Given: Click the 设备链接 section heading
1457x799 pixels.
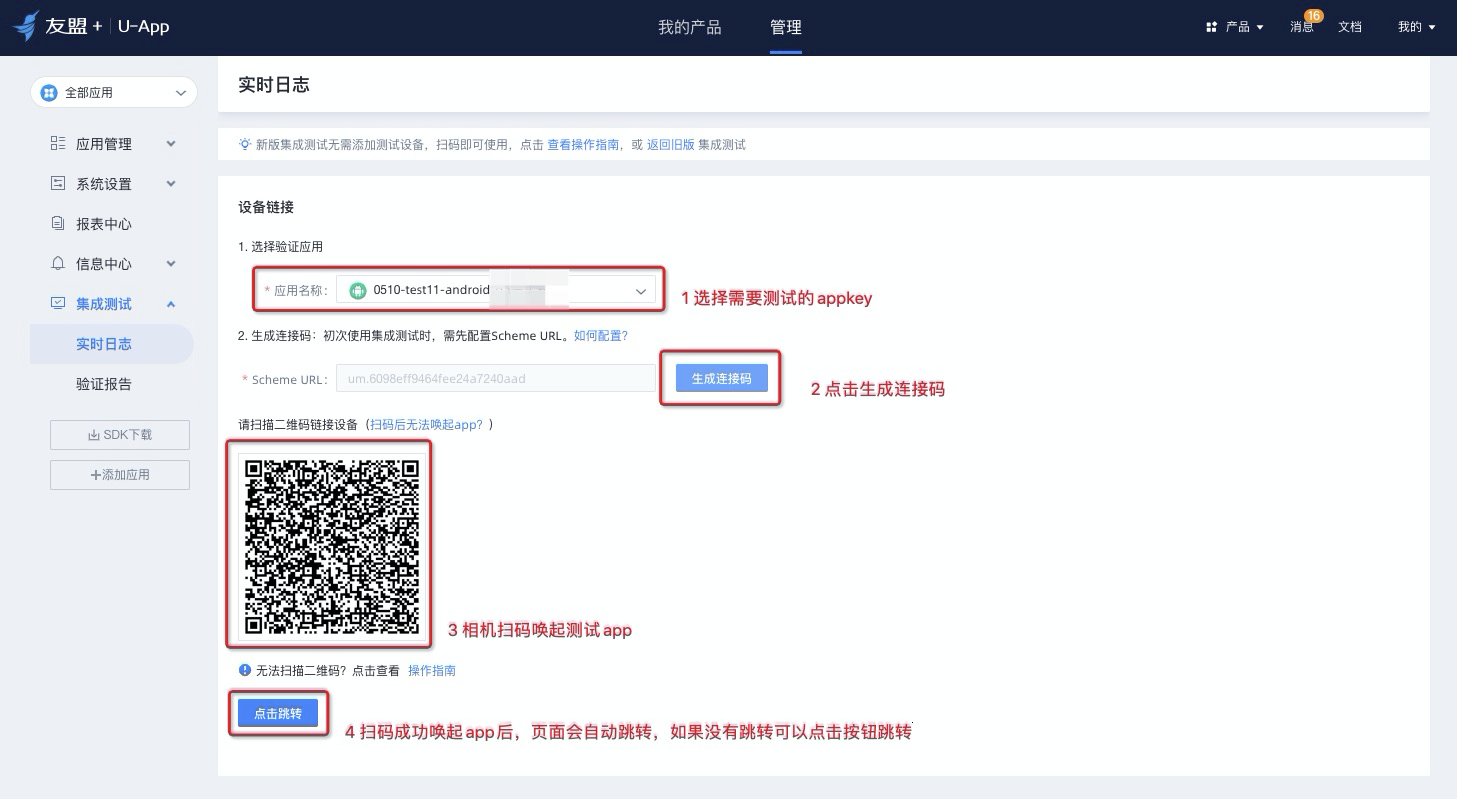Looking at the screenshot, I should click(x=266, y=207).
